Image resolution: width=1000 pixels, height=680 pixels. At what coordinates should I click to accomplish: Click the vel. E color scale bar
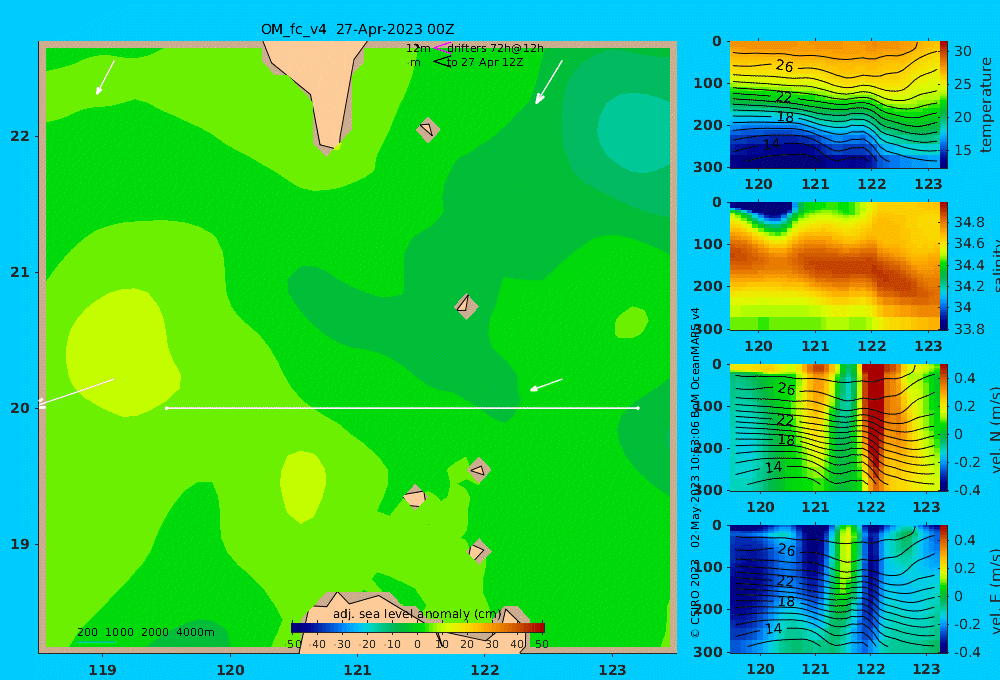click(943, 589)
